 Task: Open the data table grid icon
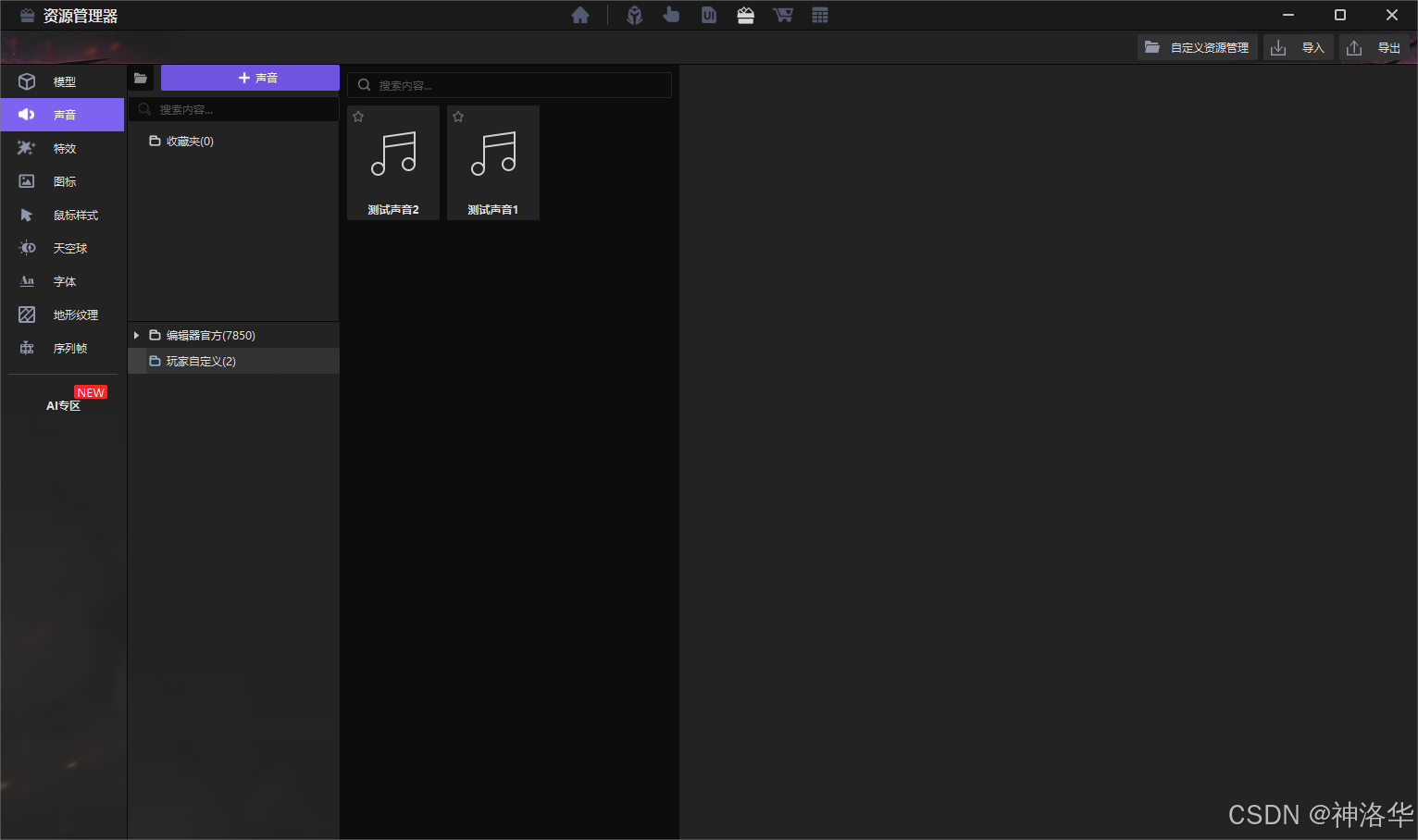820,15
